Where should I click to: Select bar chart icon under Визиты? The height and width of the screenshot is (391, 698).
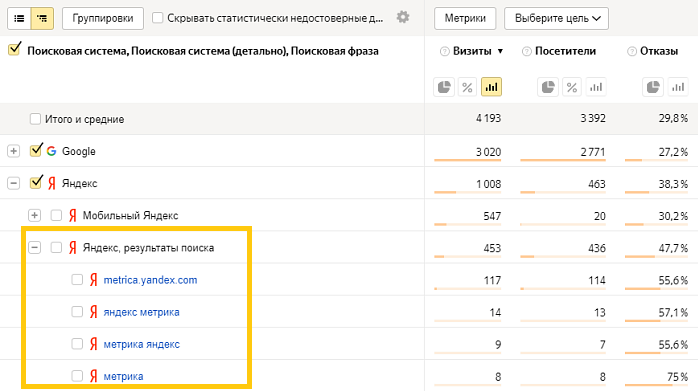pos(491,87)
